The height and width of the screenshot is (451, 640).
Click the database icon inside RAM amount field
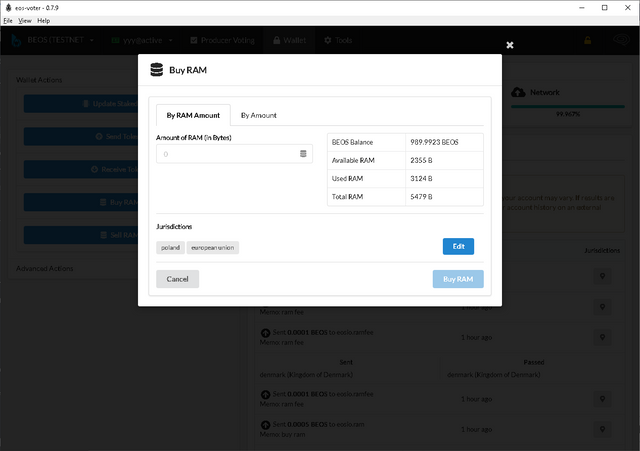pyautogui.click(x=303, y=153)
